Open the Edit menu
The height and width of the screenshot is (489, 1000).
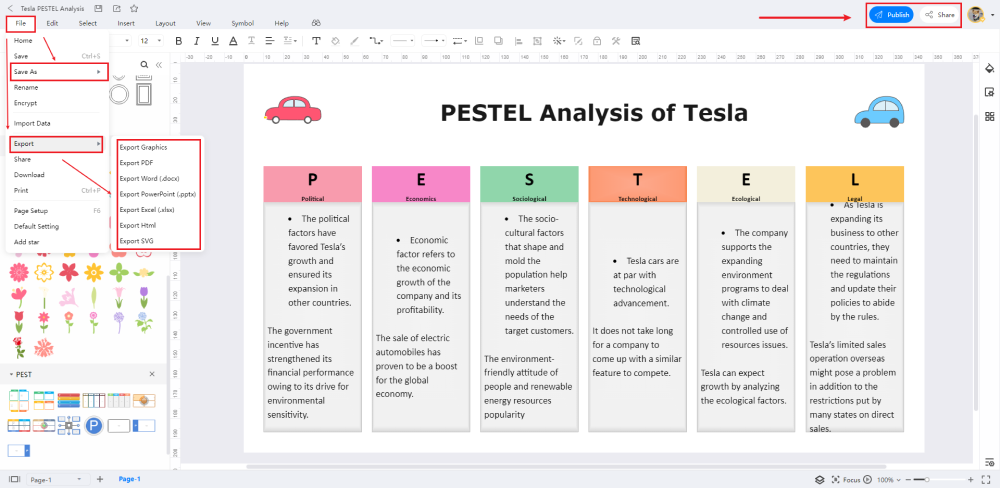[x=52, y=24]
